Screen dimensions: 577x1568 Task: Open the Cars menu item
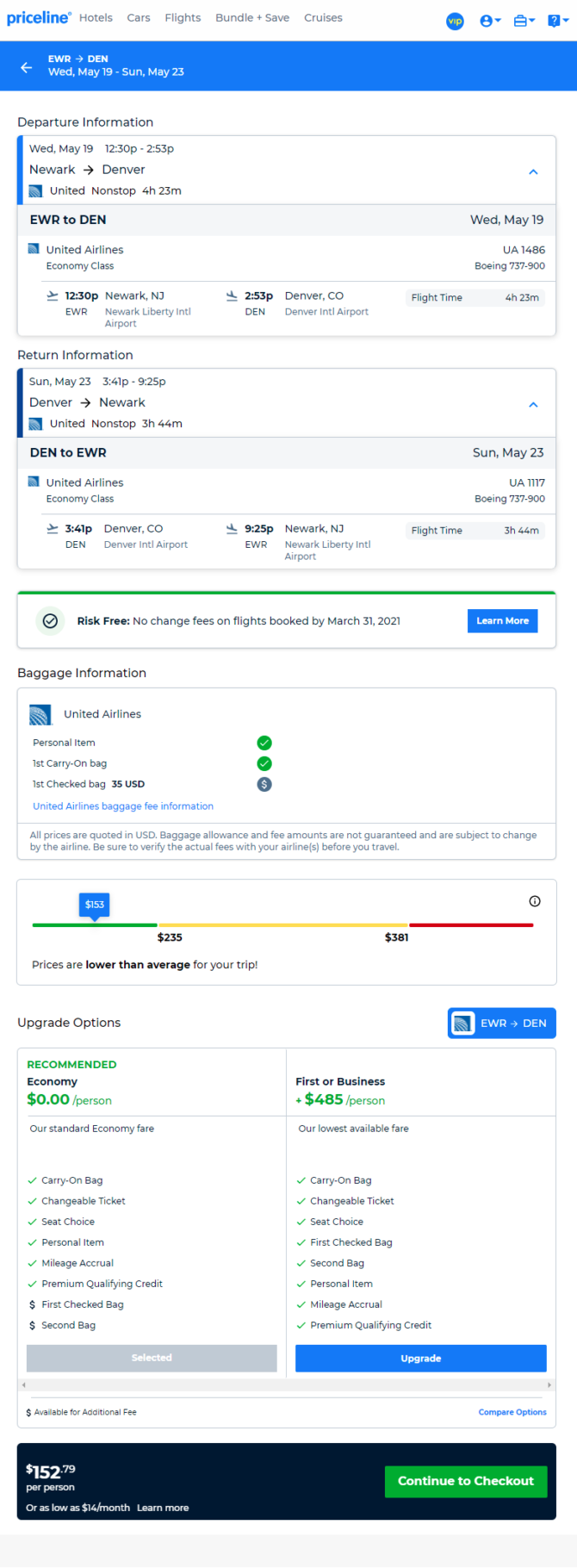click(139, 18)
